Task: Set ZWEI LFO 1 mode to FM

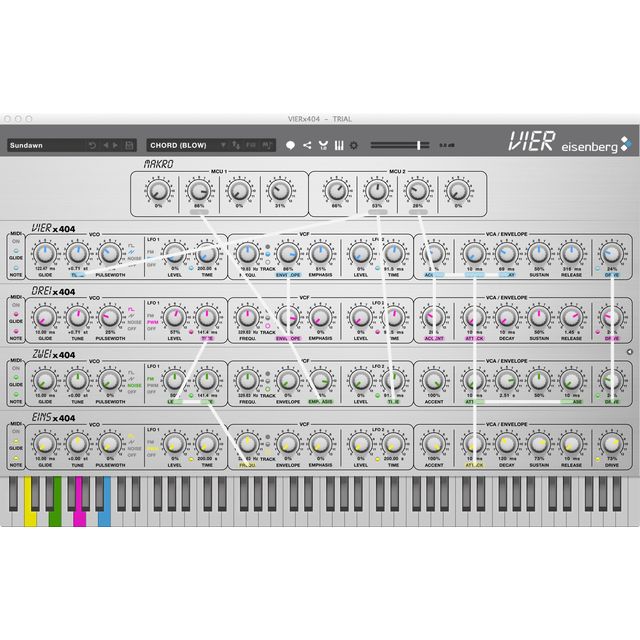Action: tap(151, 379)
